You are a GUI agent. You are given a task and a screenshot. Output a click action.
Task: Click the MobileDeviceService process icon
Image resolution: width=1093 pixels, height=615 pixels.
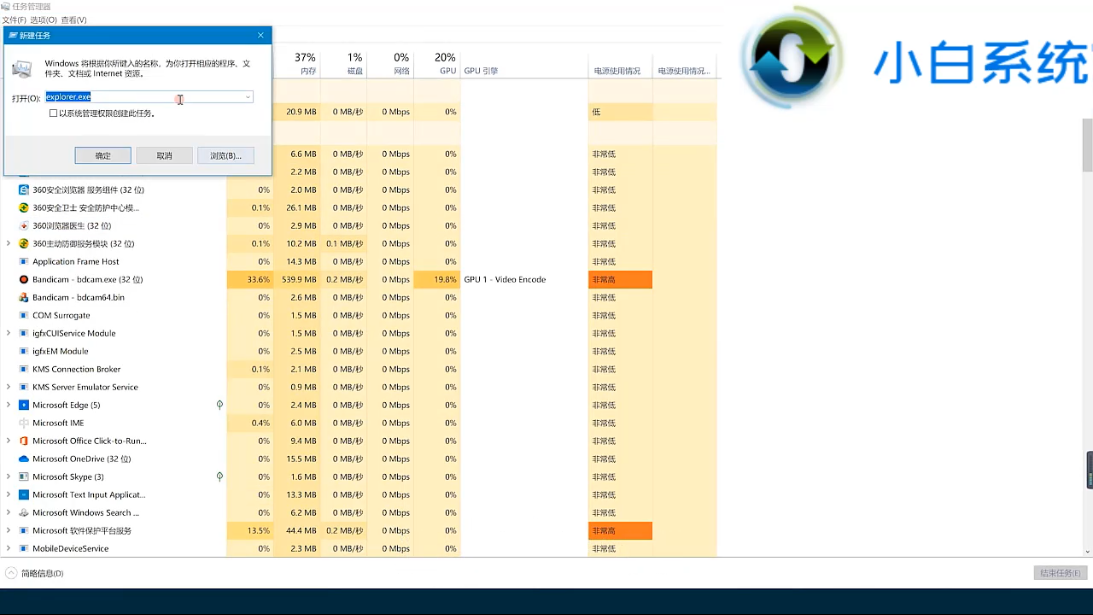tap(24, 549)
